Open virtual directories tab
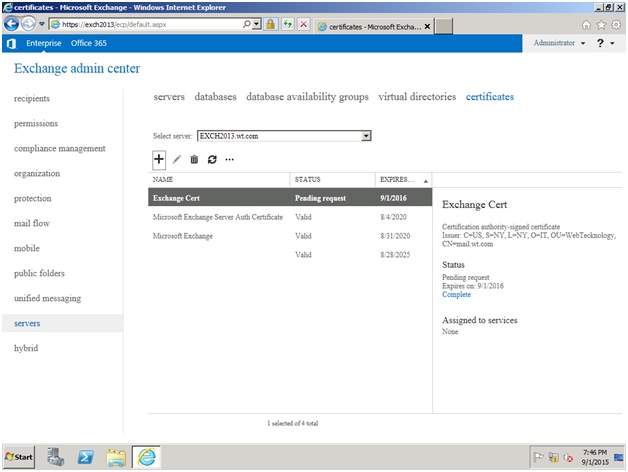Screen dimensions: 628x472 click(417, 97)
